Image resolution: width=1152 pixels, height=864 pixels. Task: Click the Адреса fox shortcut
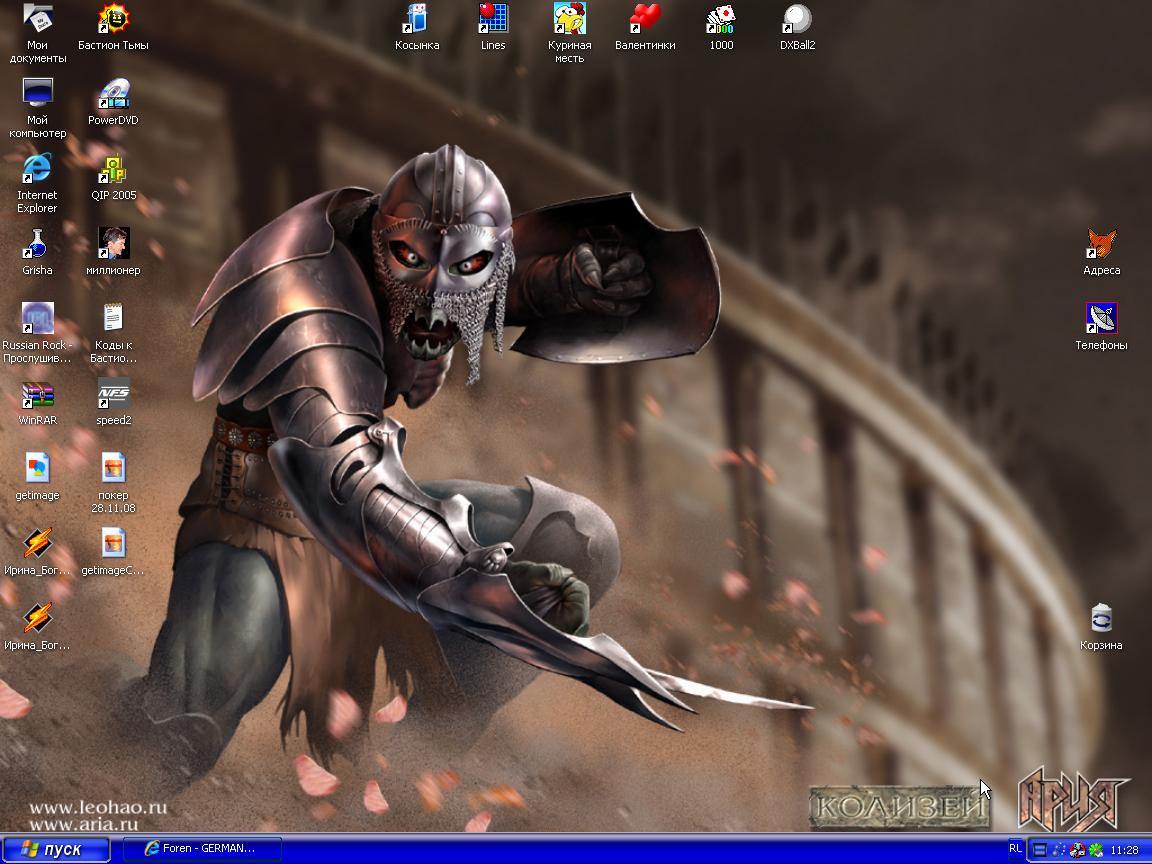tap(1101, 252)
